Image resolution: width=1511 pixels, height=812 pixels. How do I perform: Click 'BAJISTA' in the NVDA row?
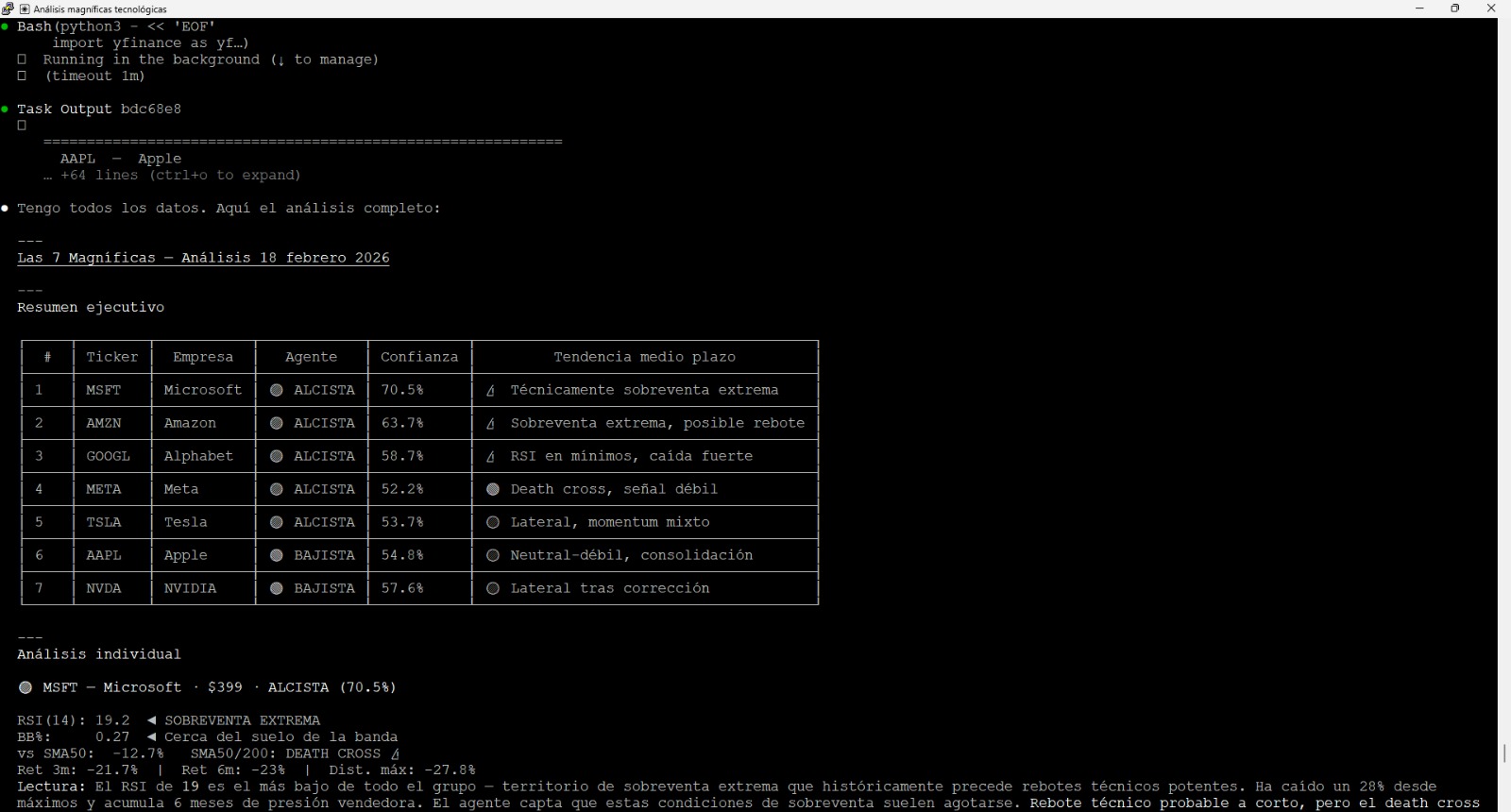324,588
